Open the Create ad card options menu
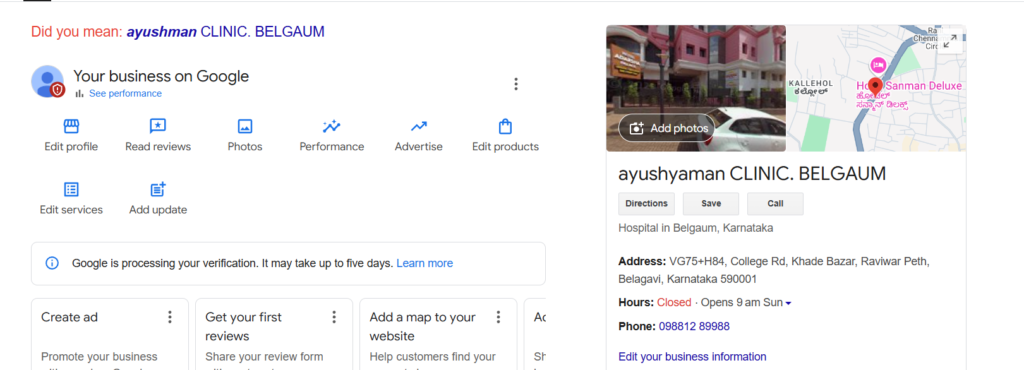 coord(170,317)
